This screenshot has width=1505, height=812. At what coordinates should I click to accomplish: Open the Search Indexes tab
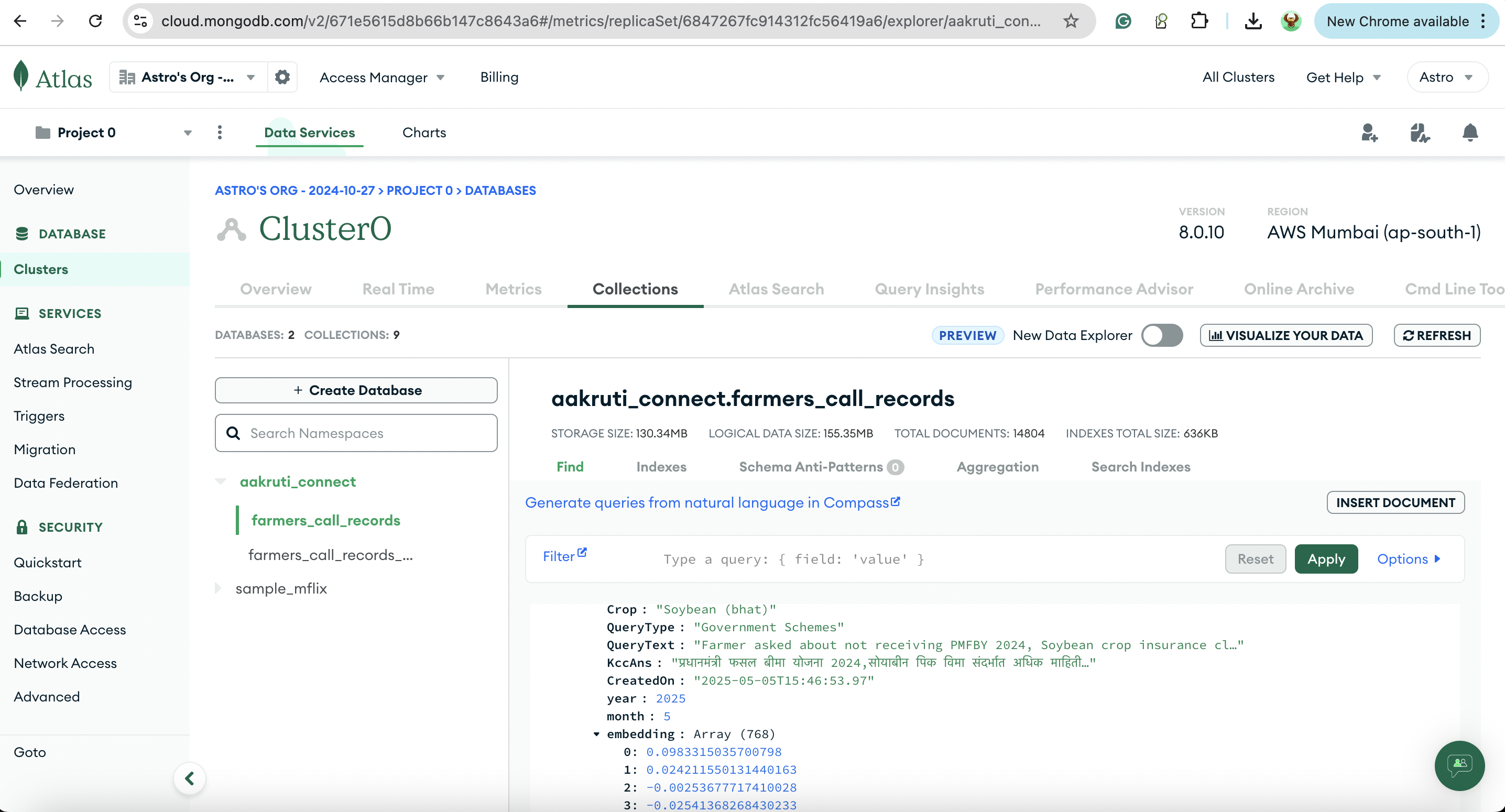(1140, 467)
